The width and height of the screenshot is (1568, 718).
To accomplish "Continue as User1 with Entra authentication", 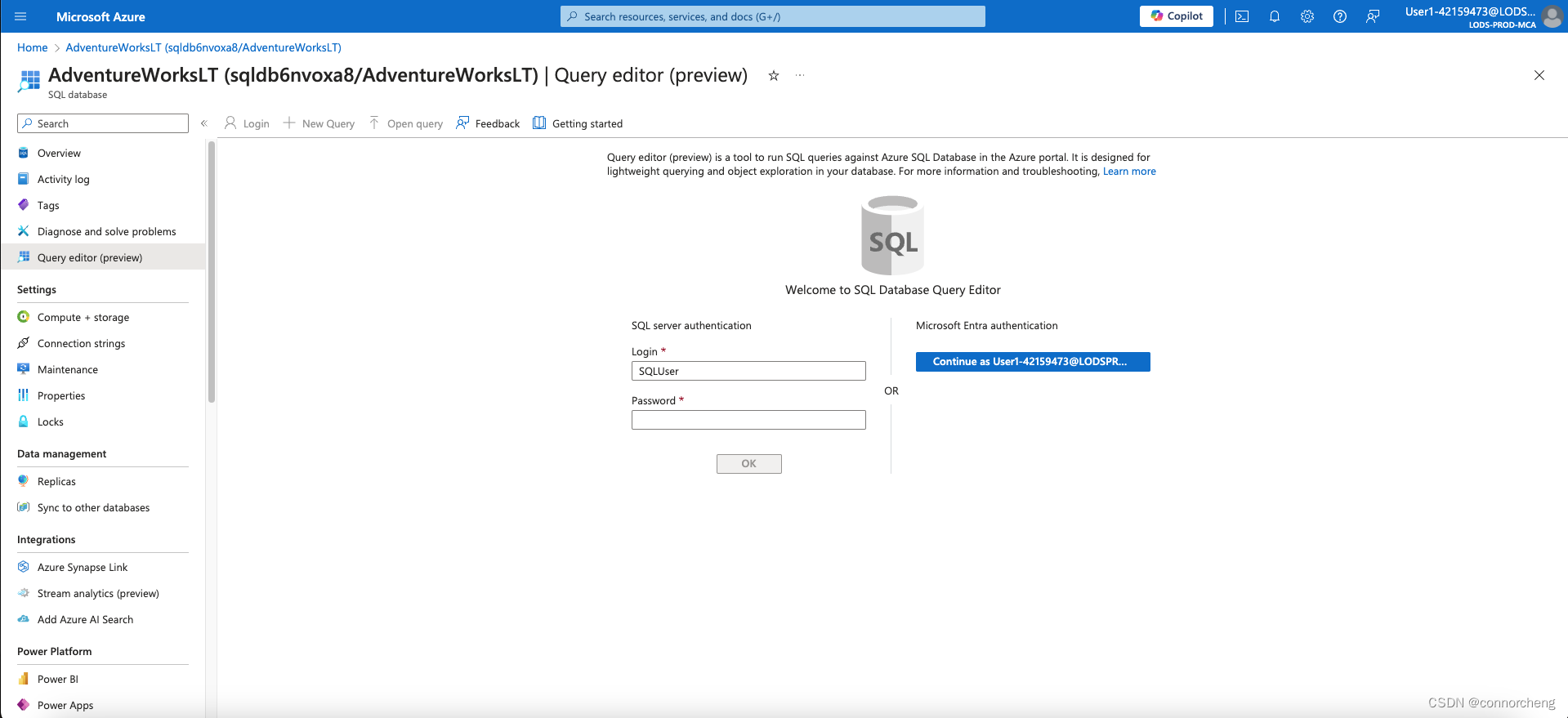I will [1033, 362].
